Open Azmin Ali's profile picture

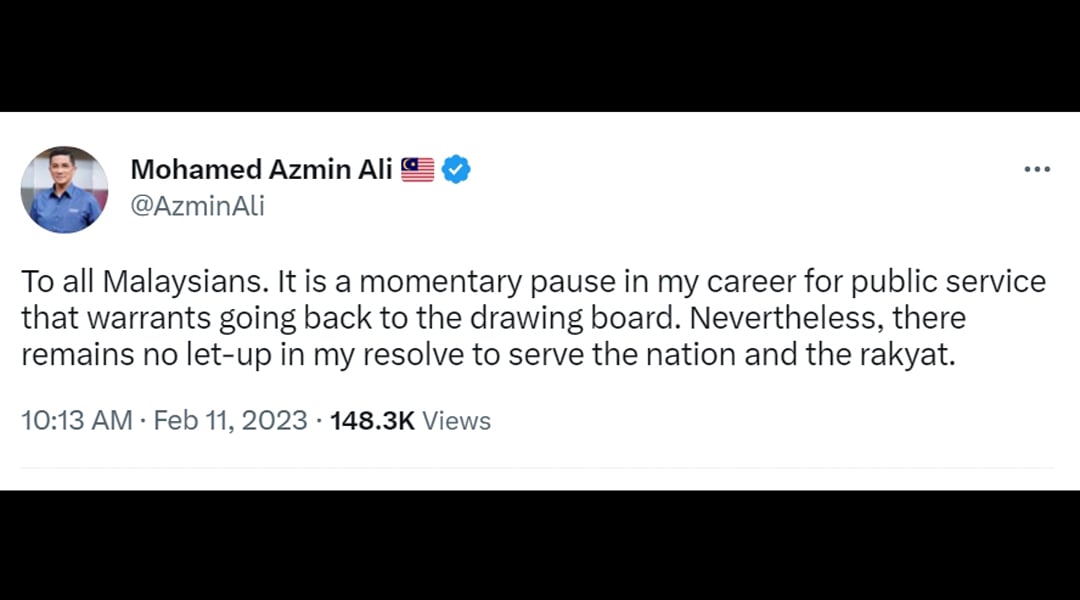pyautogui.click(x=64, y=189)
